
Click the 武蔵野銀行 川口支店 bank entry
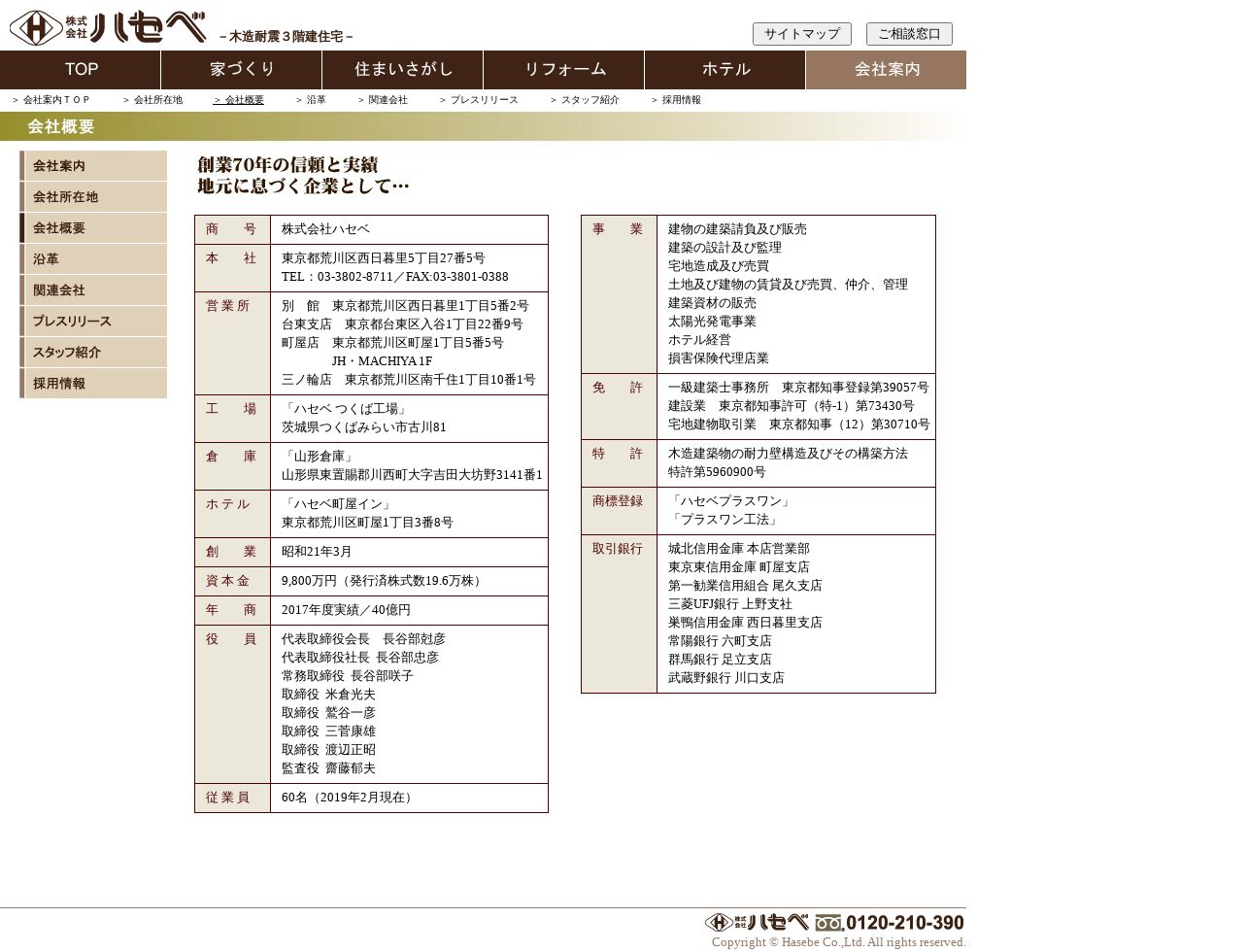(x=726, y=678)
